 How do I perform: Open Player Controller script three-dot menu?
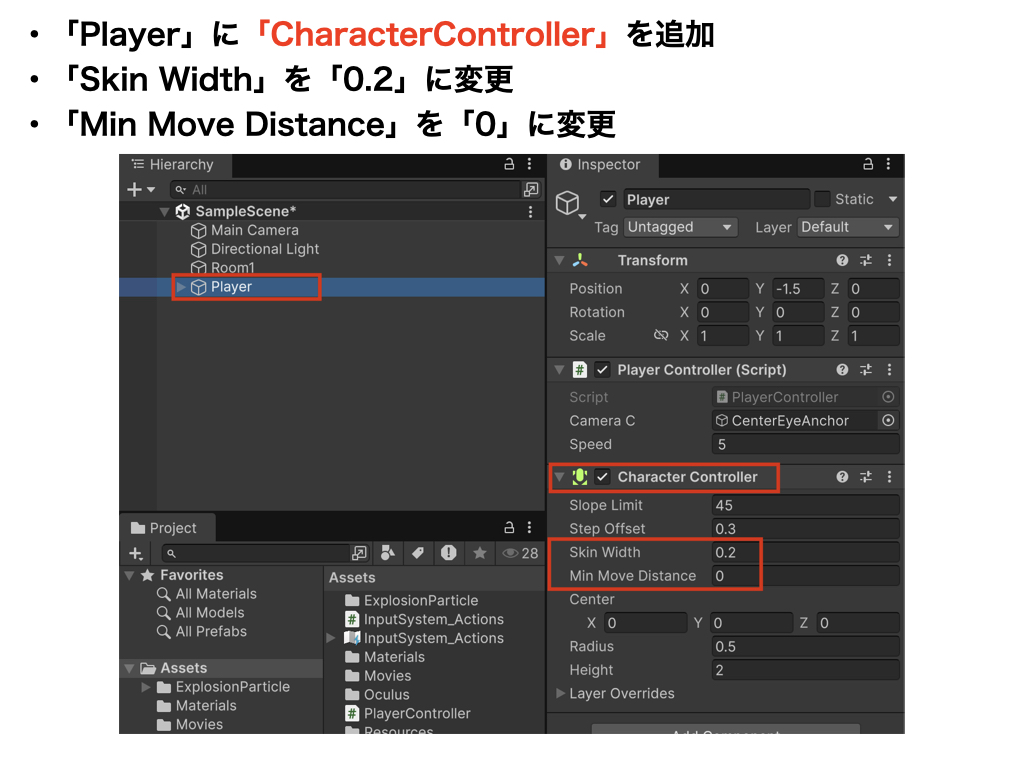(x=889, y=370)
